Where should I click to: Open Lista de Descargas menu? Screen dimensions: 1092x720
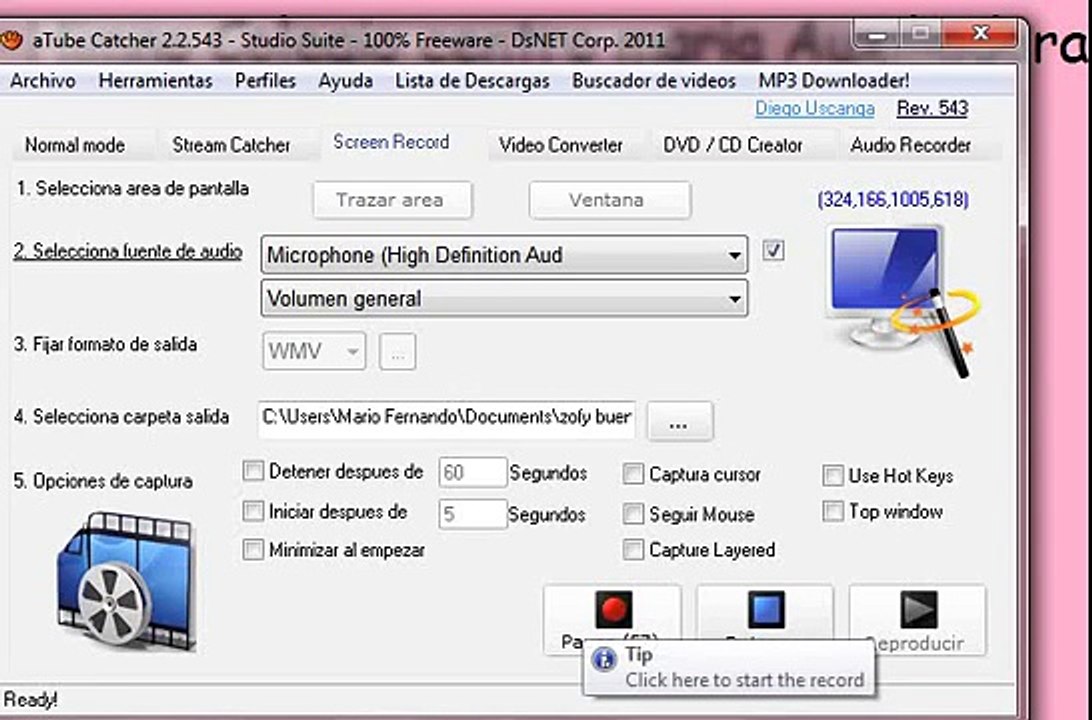472,81
